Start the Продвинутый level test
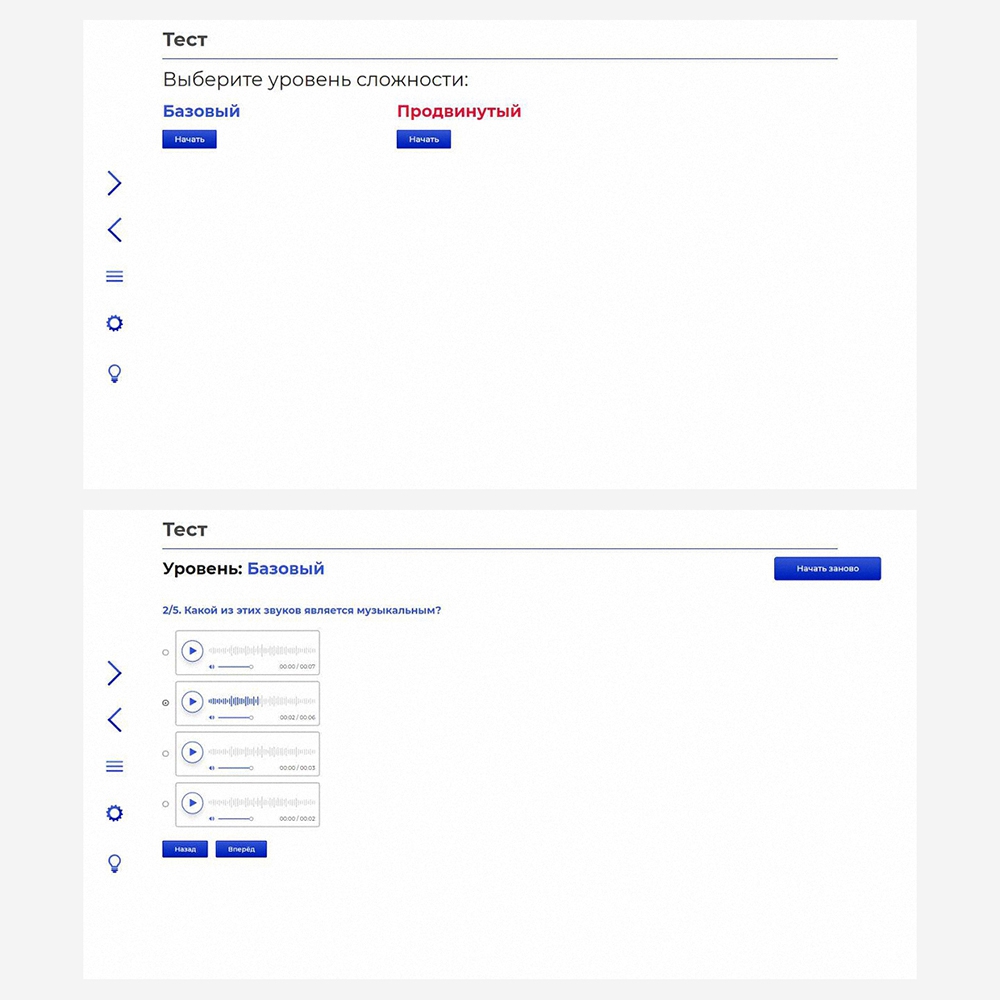1000x1000 pixels. pos(423,140)
